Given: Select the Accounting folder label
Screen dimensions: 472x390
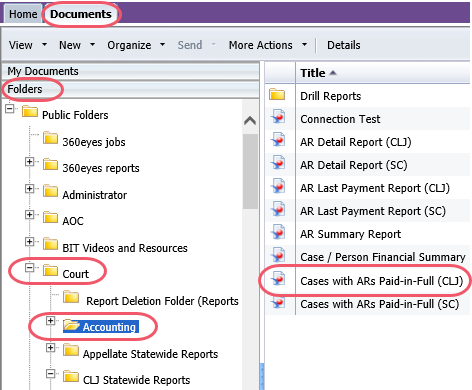Looking at the screenshot, I should tap(109, 327).
